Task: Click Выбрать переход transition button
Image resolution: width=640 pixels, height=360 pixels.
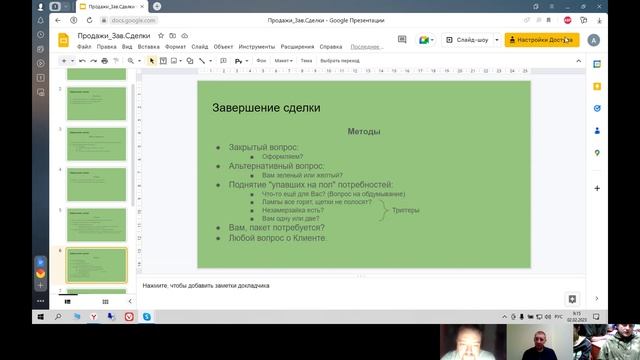Action: pyautogui.click(x=340, y=61)
